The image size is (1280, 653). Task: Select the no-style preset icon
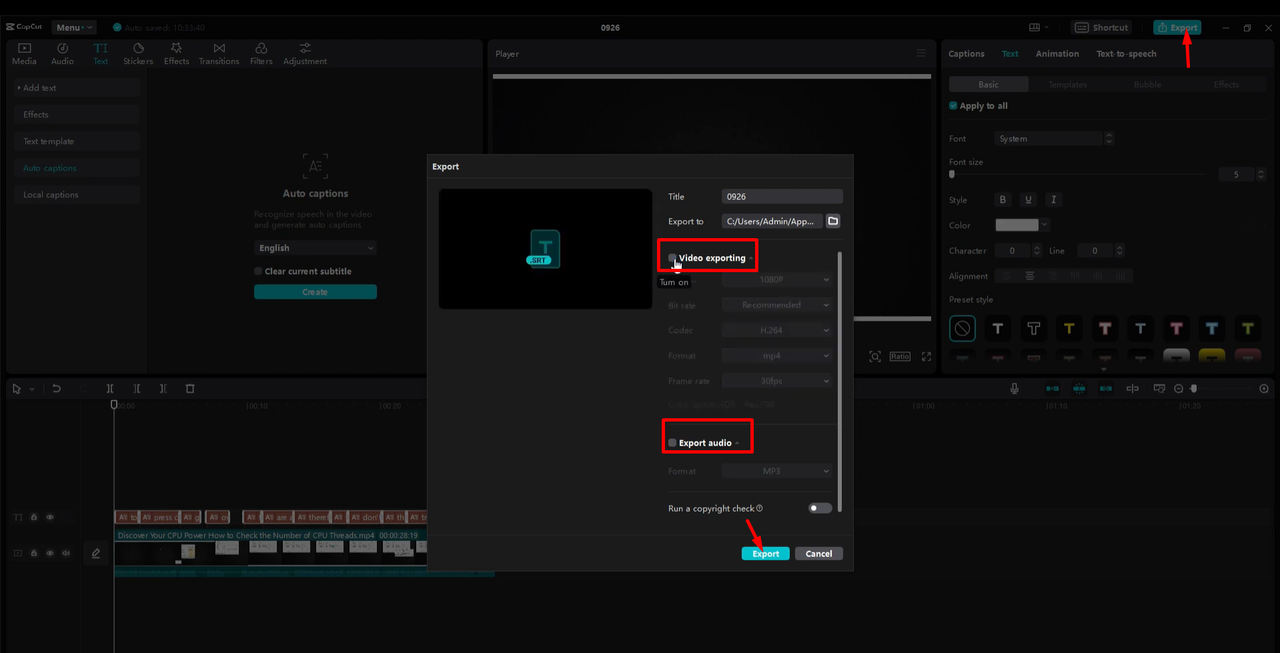point(962,327)
